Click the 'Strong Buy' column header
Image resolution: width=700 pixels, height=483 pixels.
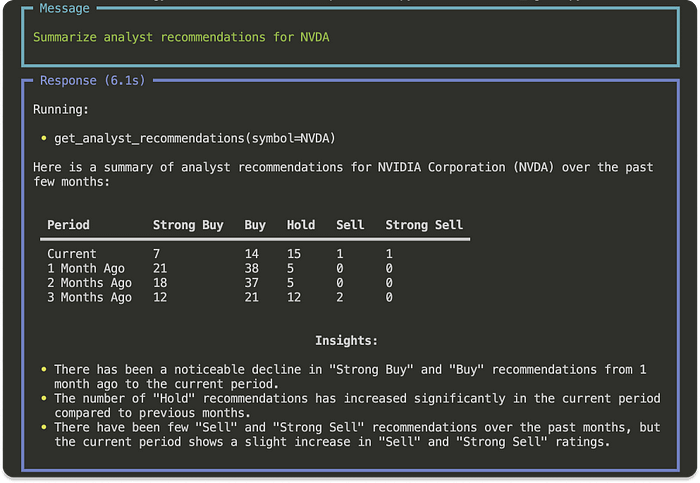188,225
